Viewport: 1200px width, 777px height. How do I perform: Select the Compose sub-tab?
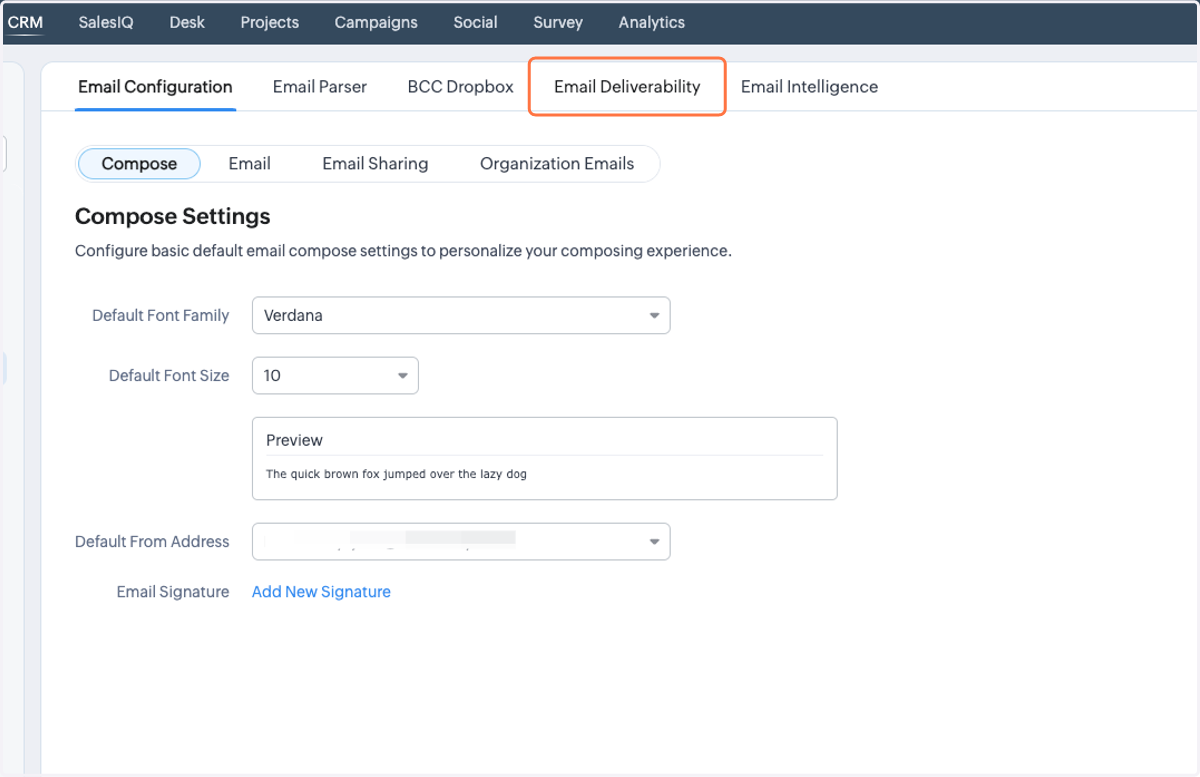(139, 164)
